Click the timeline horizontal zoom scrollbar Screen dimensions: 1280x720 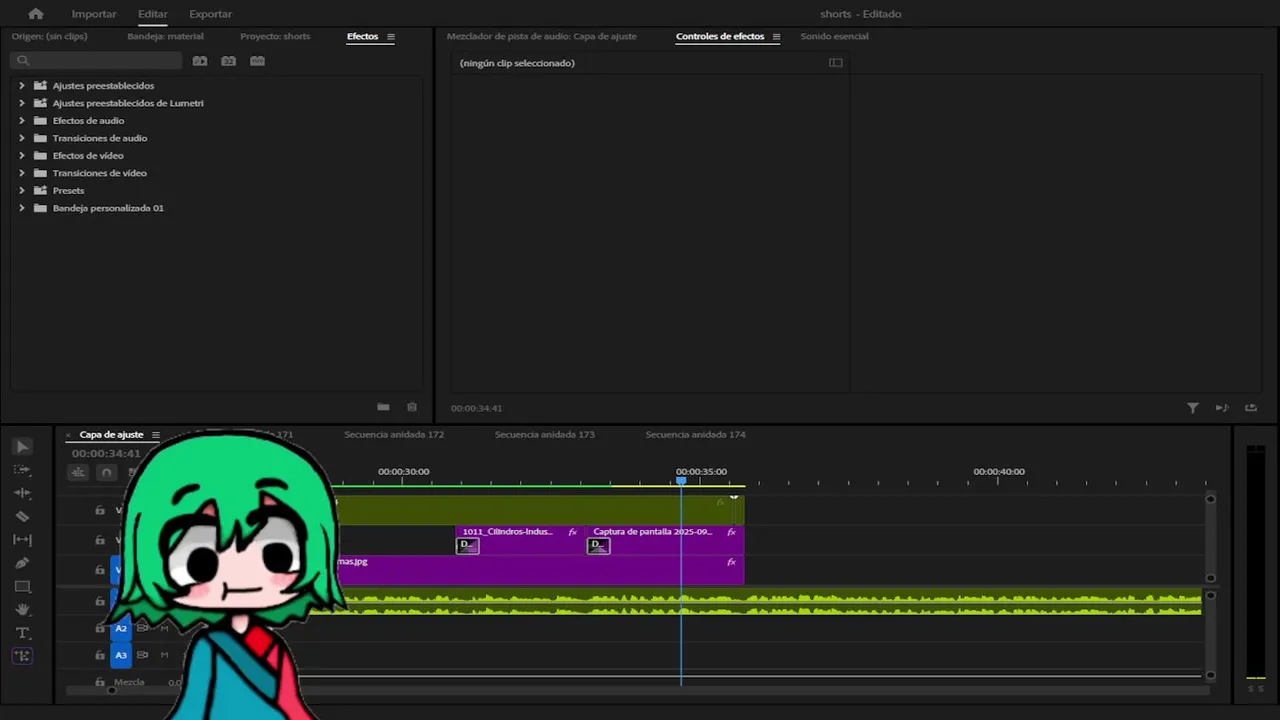point(636,690)
